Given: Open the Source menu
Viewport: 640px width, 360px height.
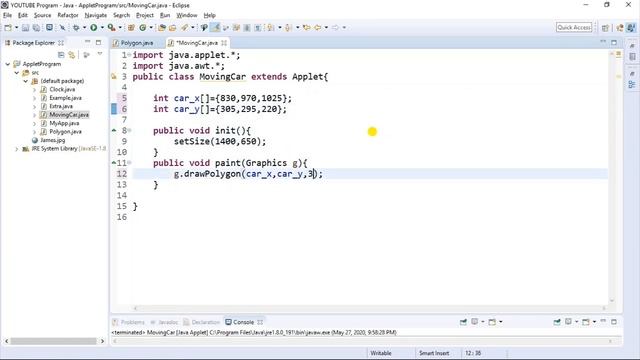Looking at the screenshot, I should 42,15.
